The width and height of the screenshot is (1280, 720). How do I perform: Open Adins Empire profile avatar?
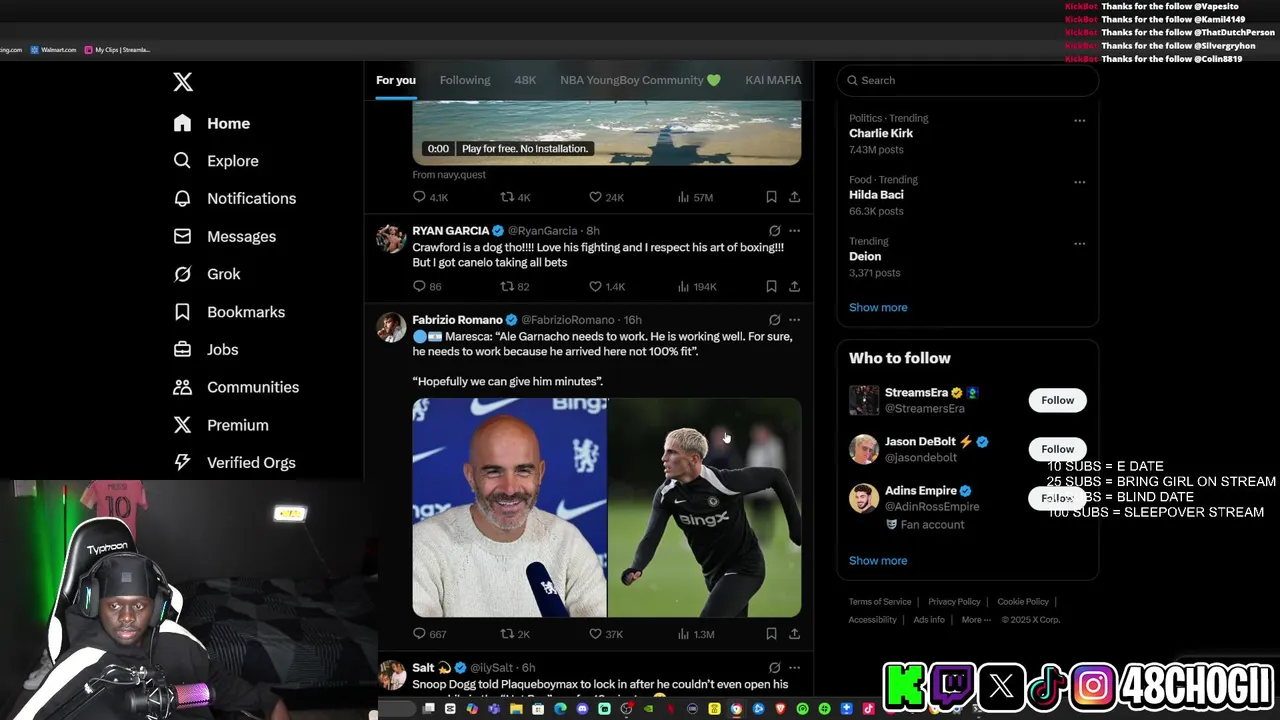(864, 499)
